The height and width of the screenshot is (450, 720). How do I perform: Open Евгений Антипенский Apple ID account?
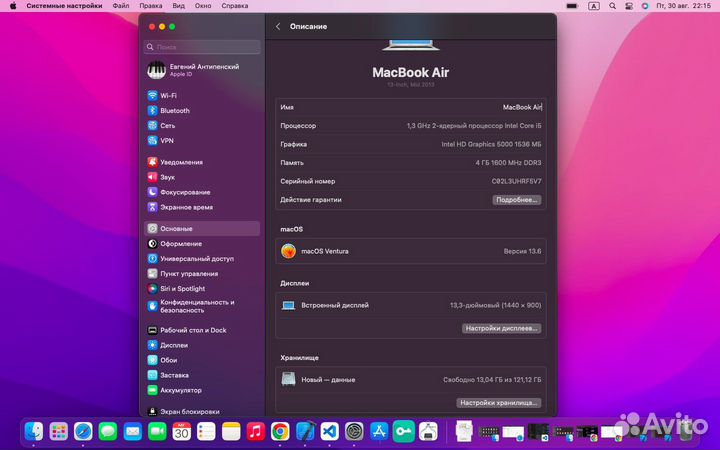pyautogui.click(x=193, y=70)
